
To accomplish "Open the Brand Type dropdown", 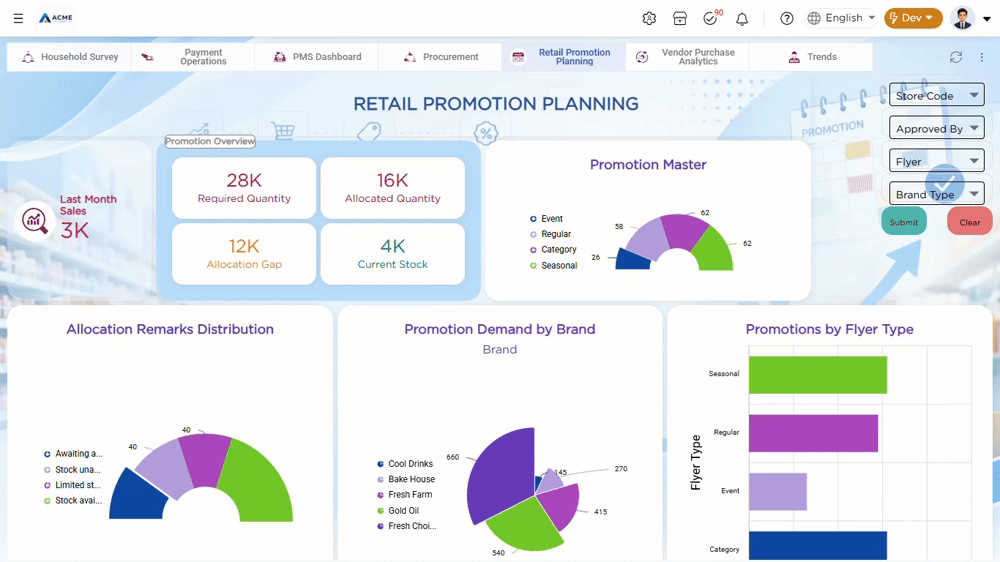I will coord(936,194).
